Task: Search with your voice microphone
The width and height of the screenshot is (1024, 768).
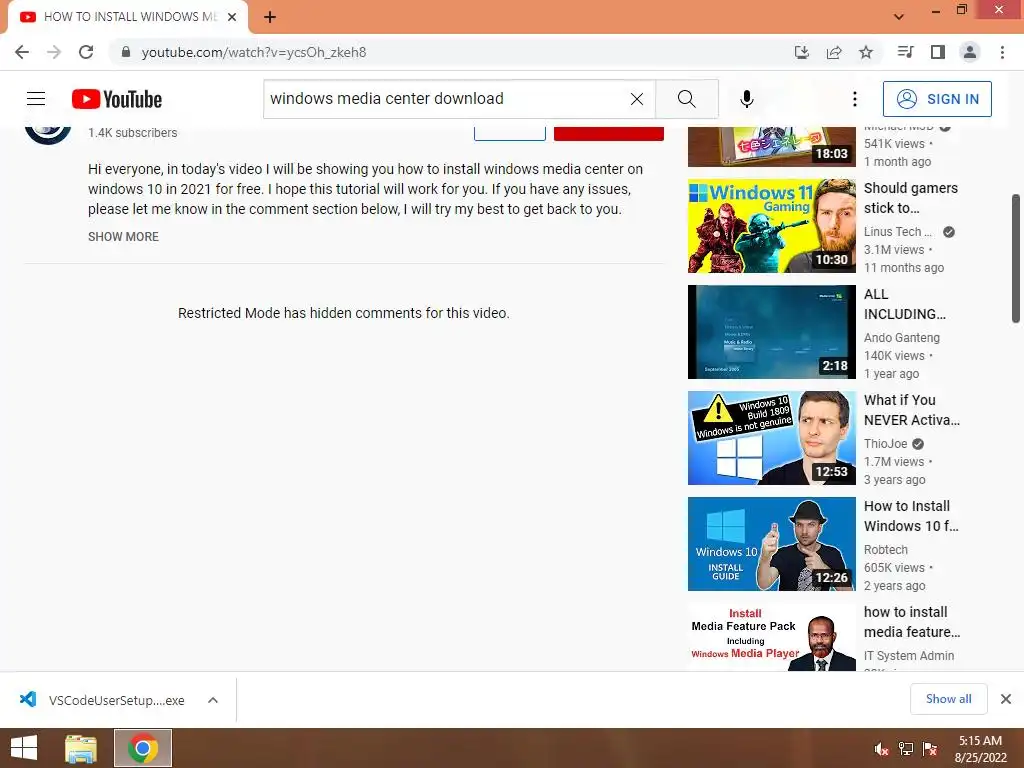Action: pos(747,99)
